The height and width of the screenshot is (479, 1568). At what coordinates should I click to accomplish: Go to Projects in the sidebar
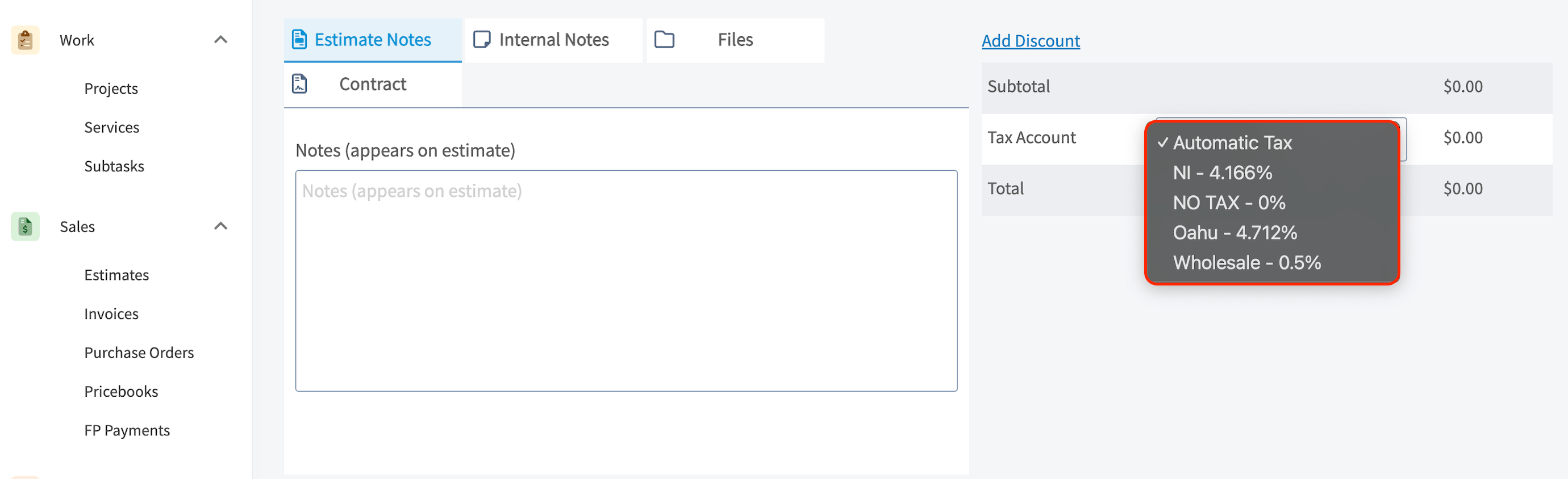(x=111, y=89)
